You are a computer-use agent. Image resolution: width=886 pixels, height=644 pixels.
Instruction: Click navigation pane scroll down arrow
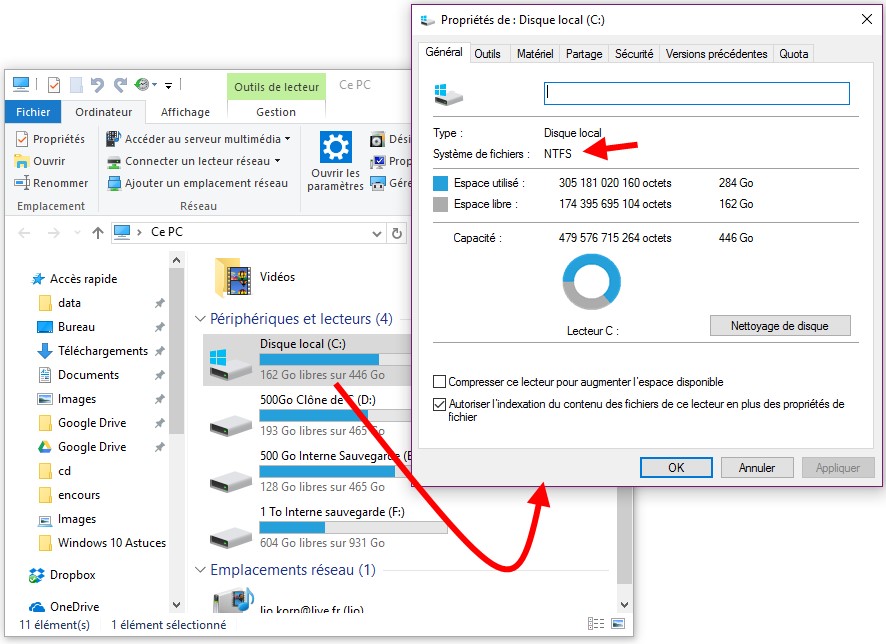[176, 605]
